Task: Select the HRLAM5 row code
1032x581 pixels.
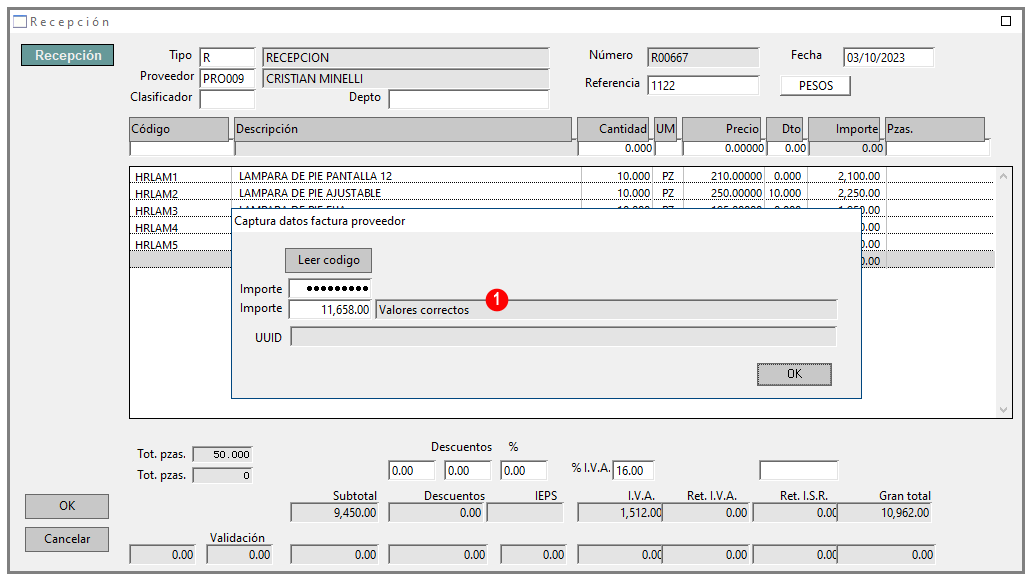Action: tap(157, 245)
